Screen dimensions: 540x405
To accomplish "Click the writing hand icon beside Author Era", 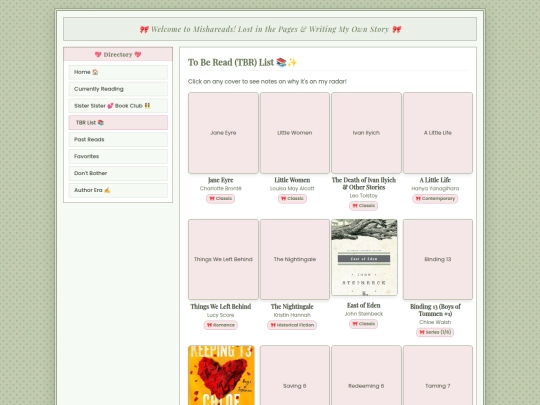I will (x=107, y=190).
